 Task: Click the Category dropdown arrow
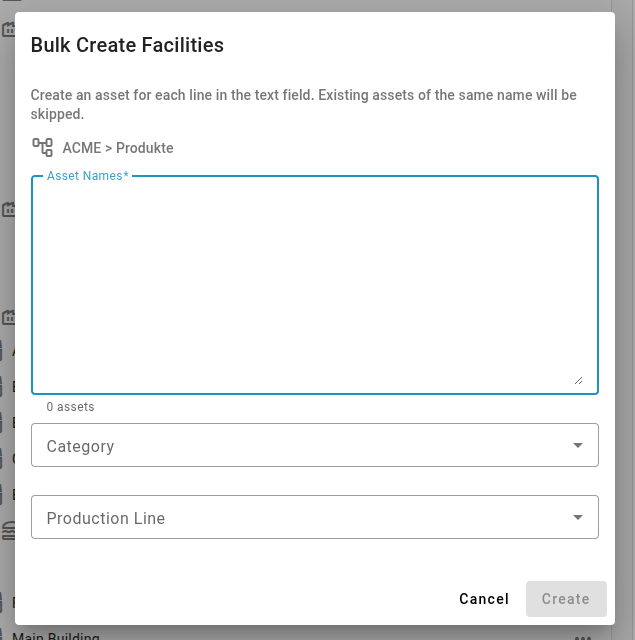point(577,445)
